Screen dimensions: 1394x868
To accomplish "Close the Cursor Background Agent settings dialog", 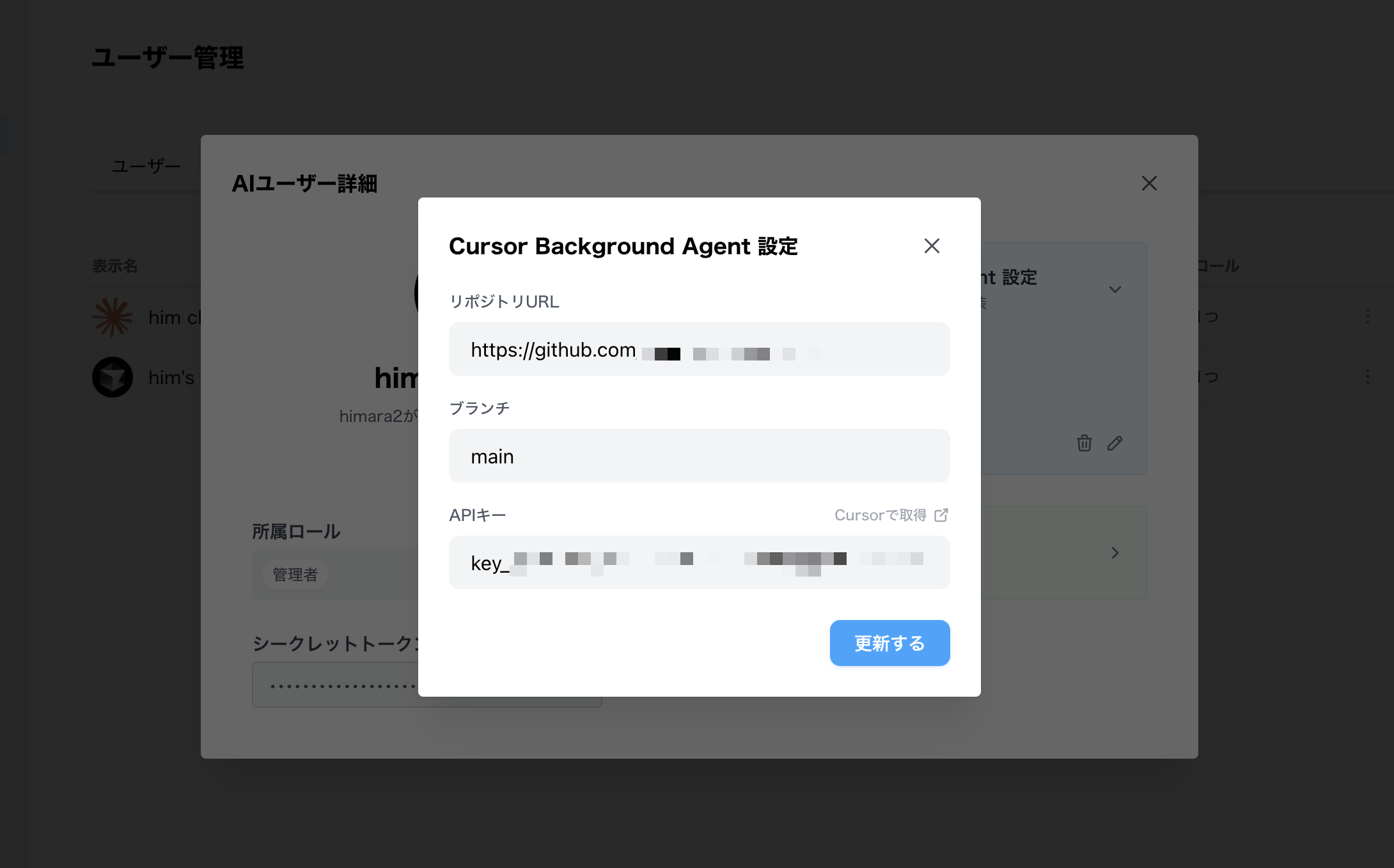I will [932, 246].
